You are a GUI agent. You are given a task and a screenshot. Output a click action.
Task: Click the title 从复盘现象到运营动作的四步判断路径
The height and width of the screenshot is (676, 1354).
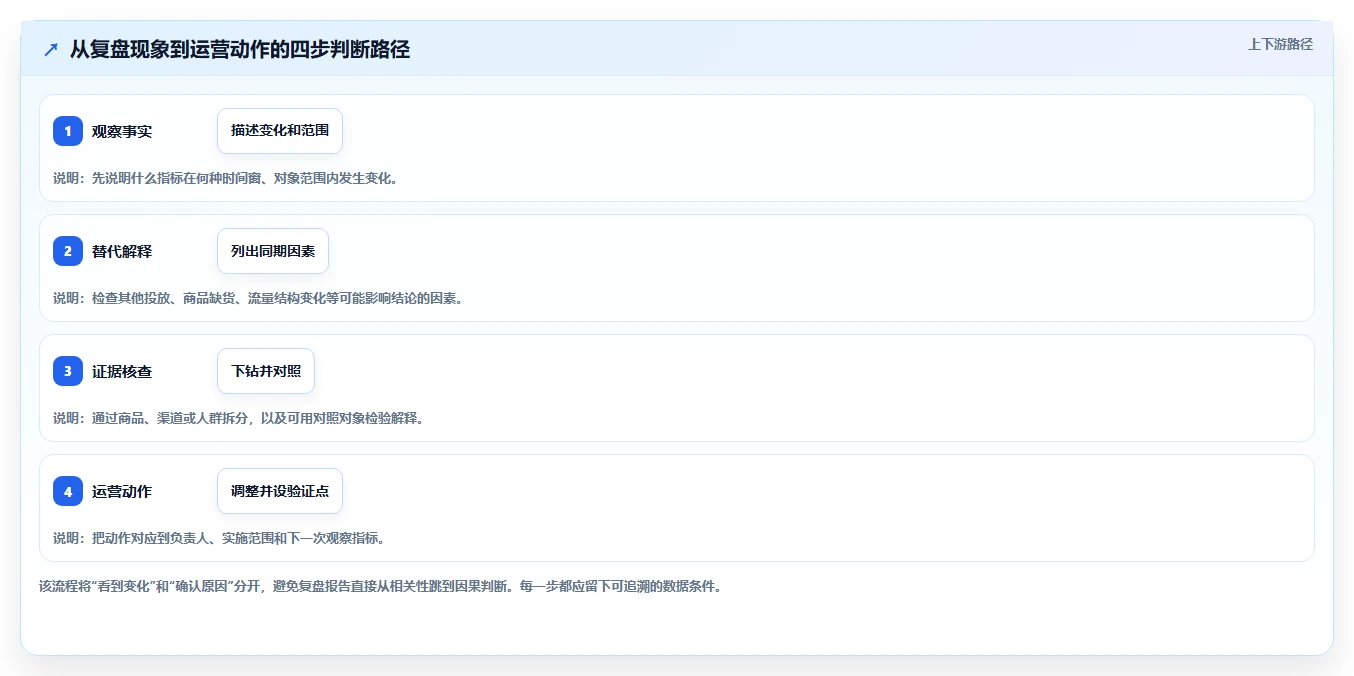coord(240,49)
